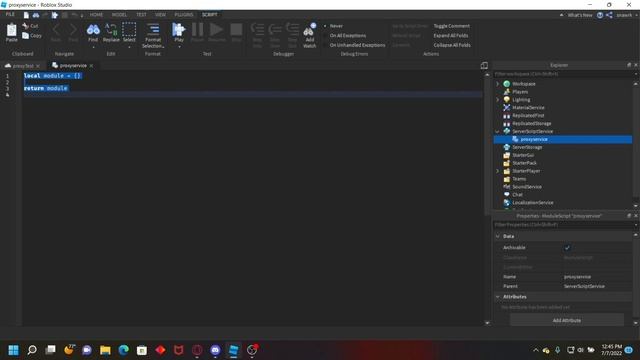This screenshot has width=640, height=360.
Task: Collapse the ServerScriptService tree node
Action: tap(498, 131)
